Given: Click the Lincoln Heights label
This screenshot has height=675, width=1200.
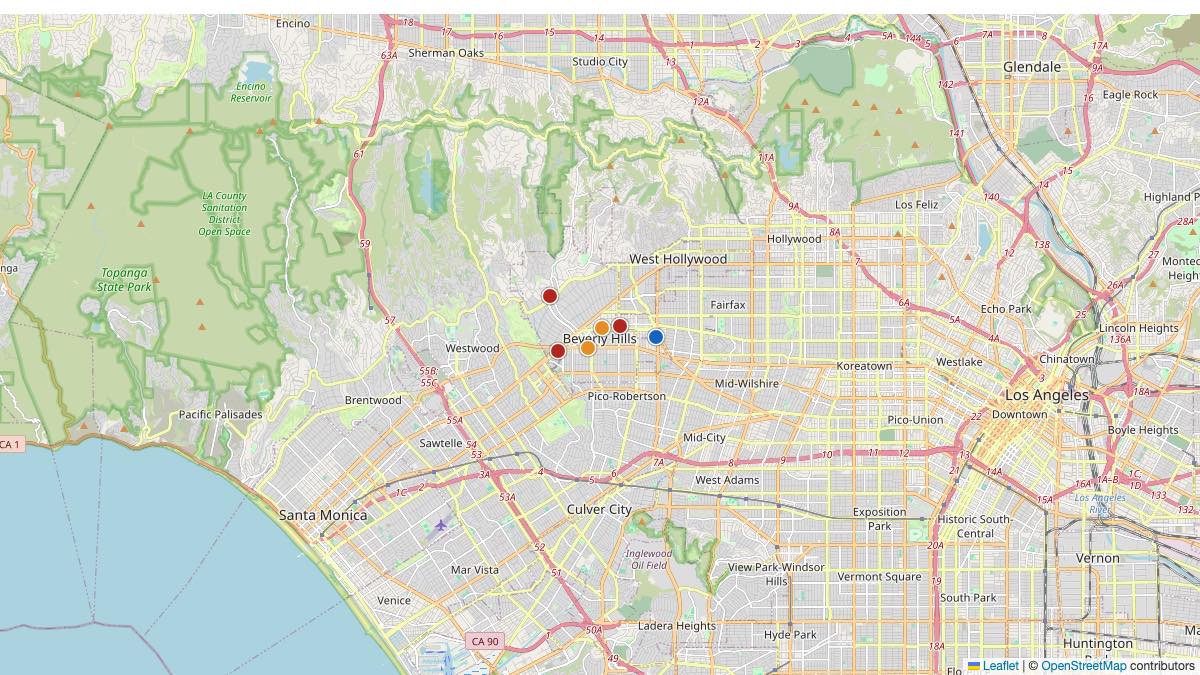Looking at the screenshot, I should [1138, 328].
